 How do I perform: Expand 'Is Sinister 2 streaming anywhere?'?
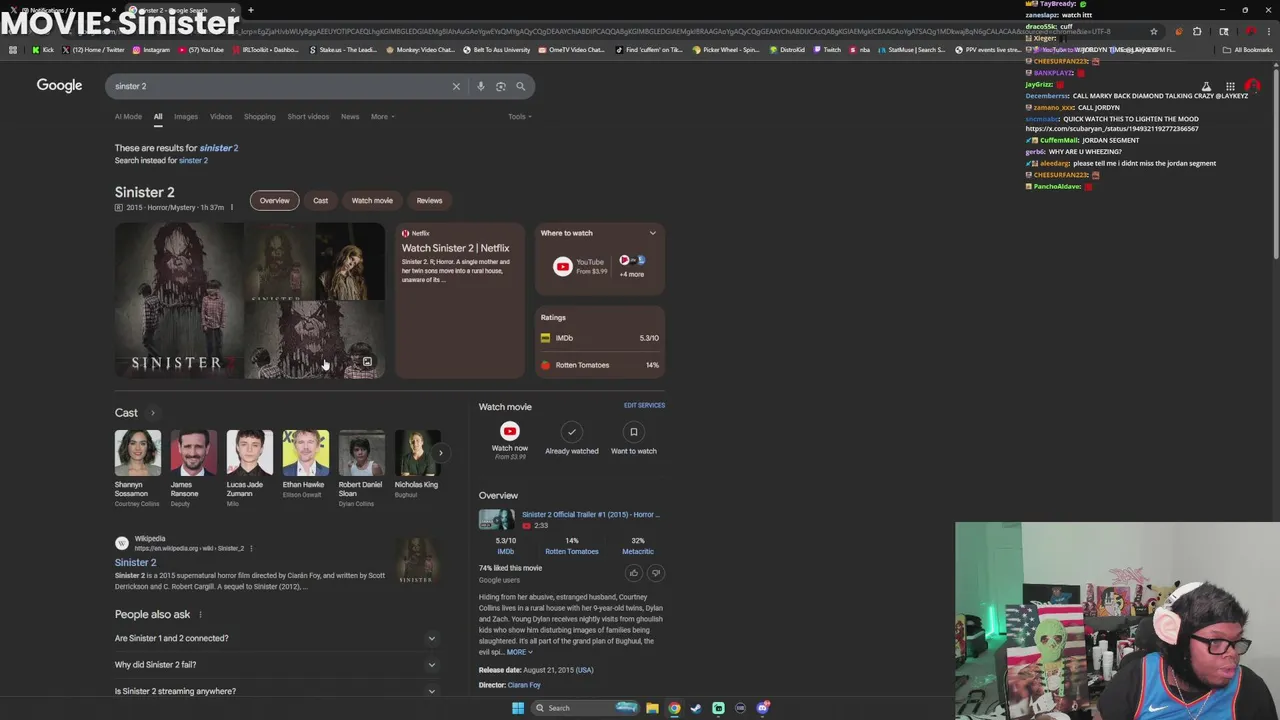click(x=276, y=691)
